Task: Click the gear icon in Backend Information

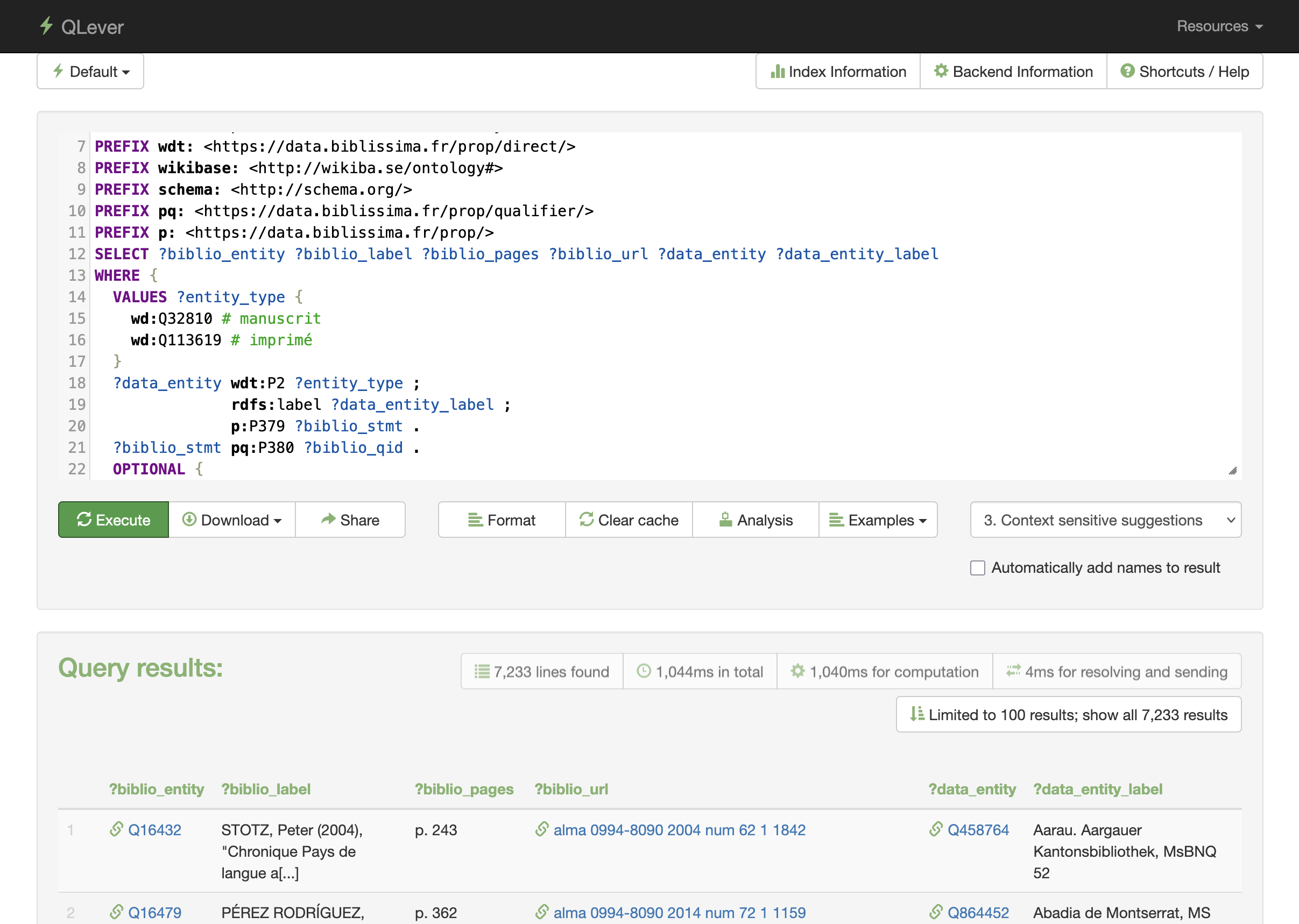Action: coord(941,70)
